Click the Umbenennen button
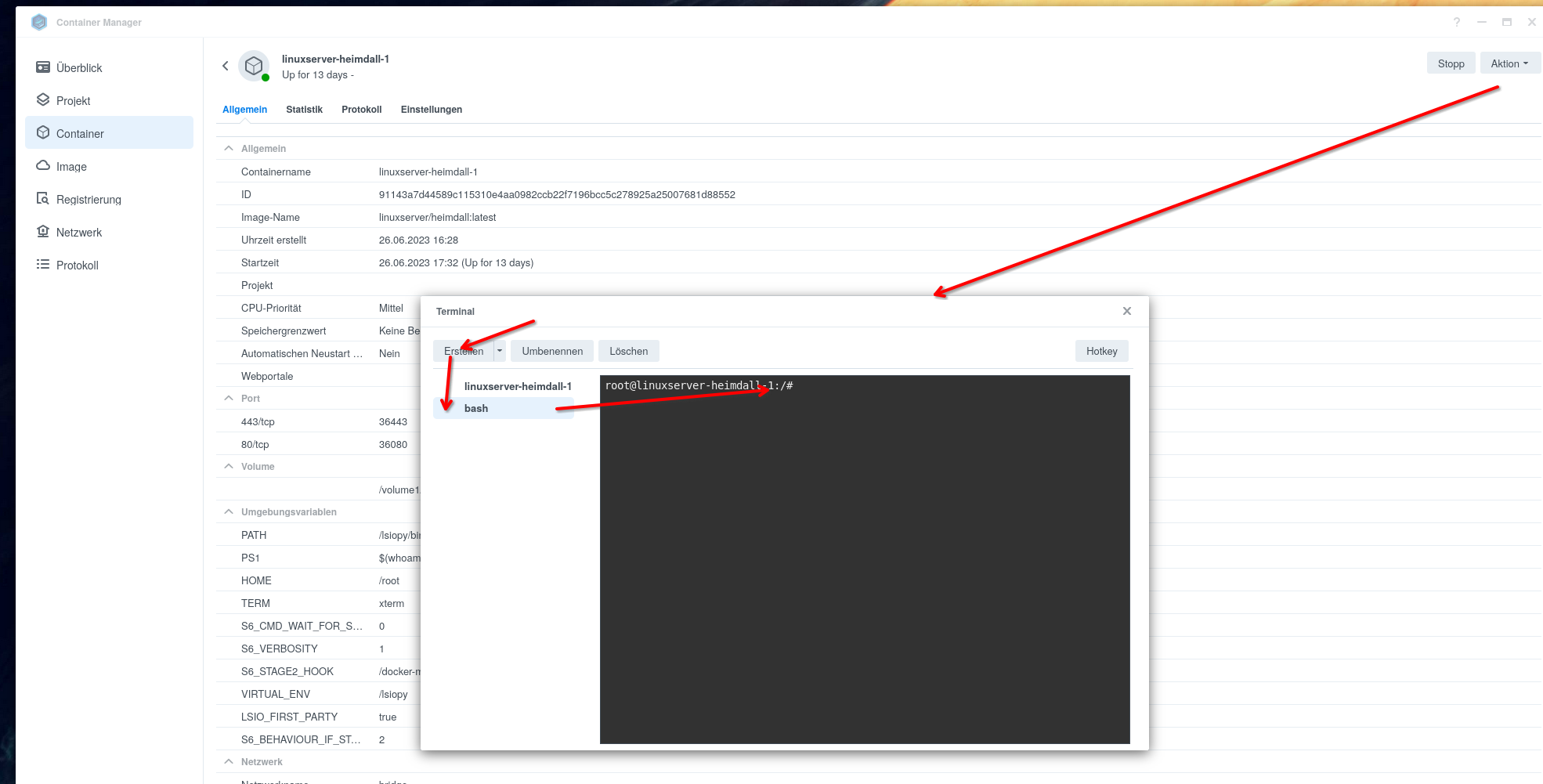Viewport: 1543px width, 784px height. (x=552, y=351)
